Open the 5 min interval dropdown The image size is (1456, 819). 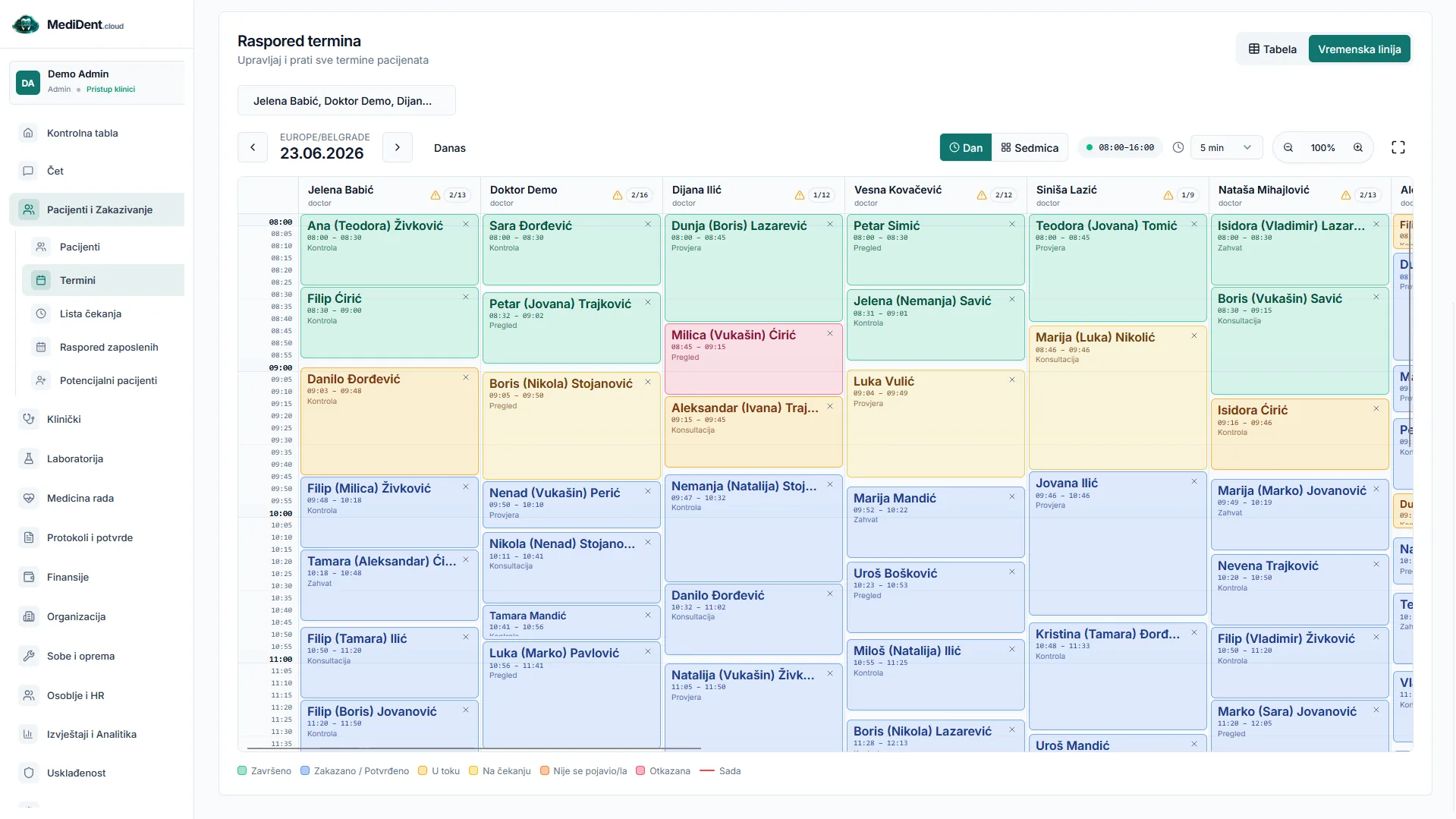coord(1225,147)
